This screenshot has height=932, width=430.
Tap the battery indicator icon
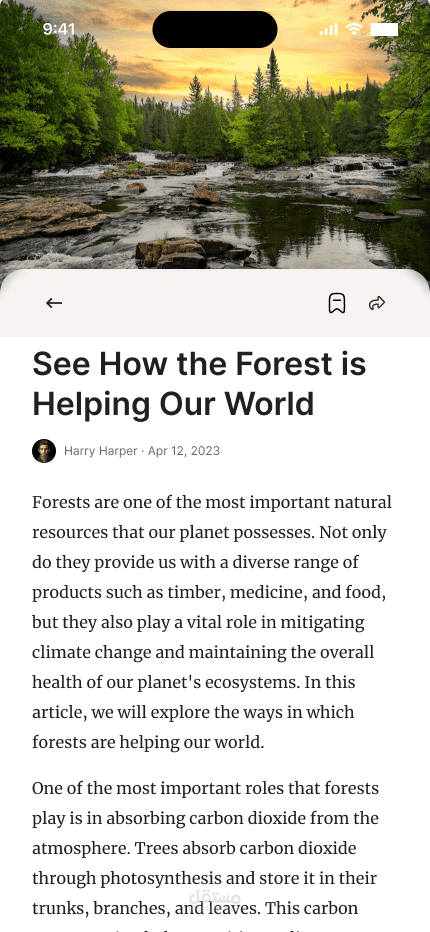pyautogui.click(x=384, y=29)
